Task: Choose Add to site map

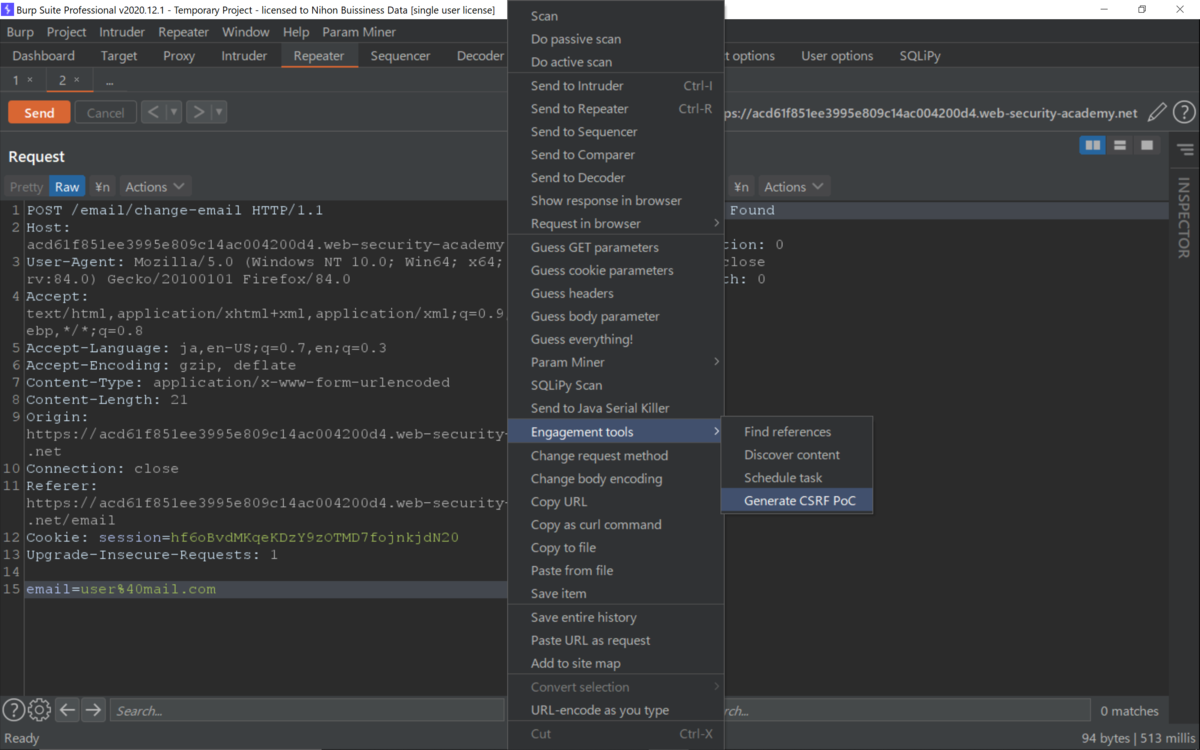Action: [x=615, y=664]
